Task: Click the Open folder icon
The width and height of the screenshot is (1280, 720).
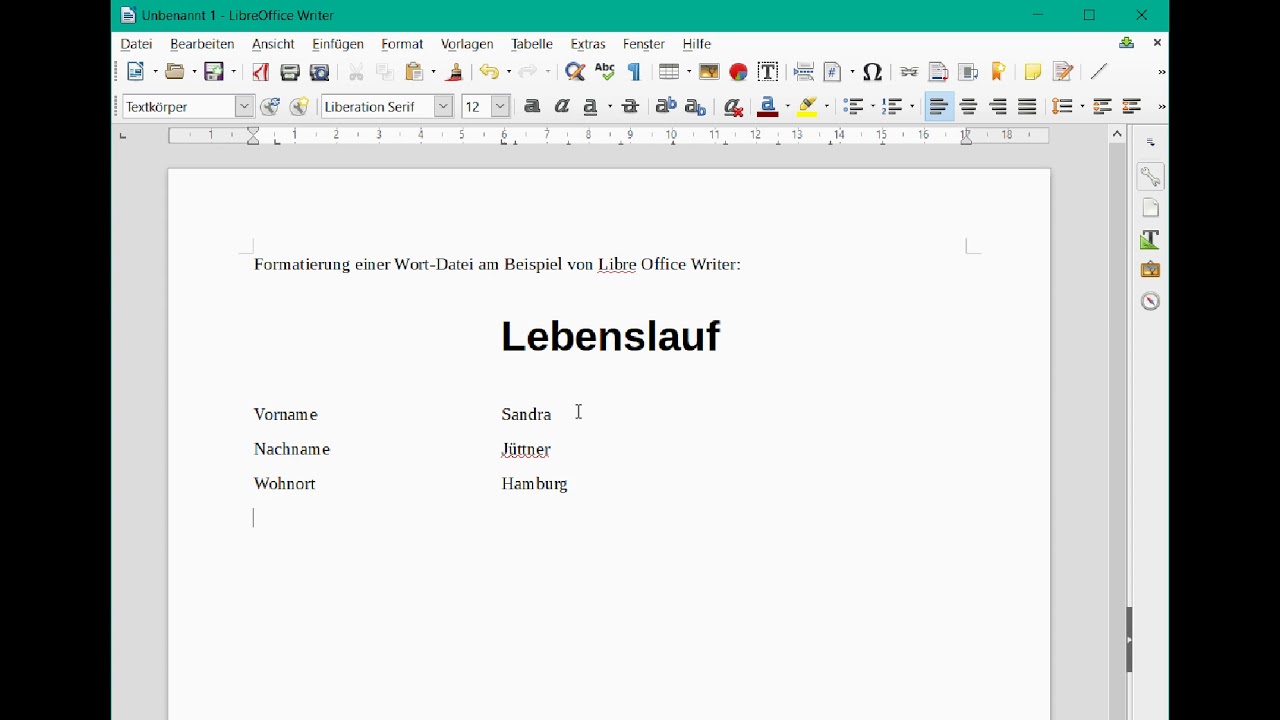Action: point(175,72)
